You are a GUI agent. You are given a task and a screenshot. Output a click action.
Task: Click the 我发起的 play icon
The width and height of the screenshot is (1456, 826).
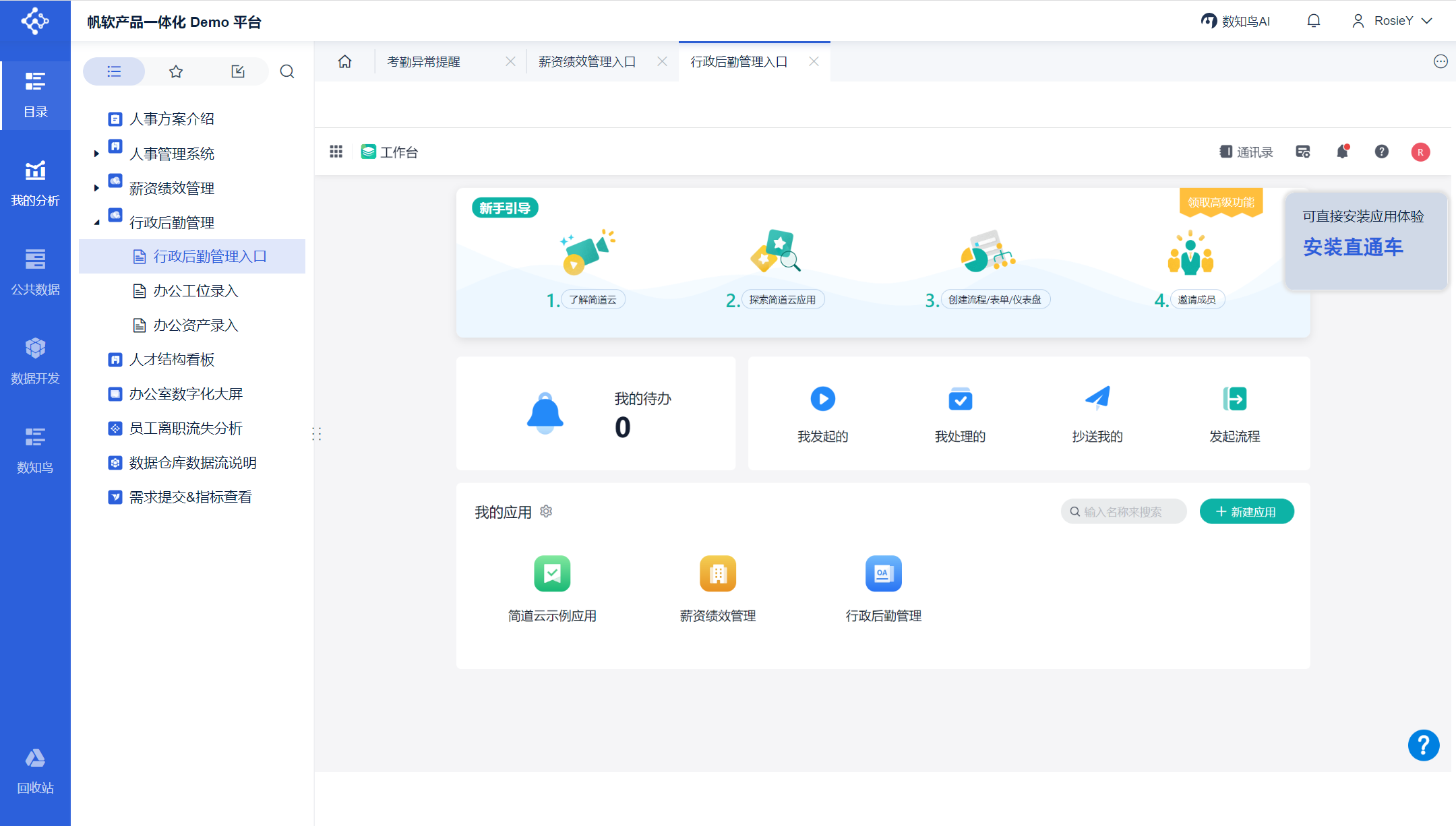822,399
